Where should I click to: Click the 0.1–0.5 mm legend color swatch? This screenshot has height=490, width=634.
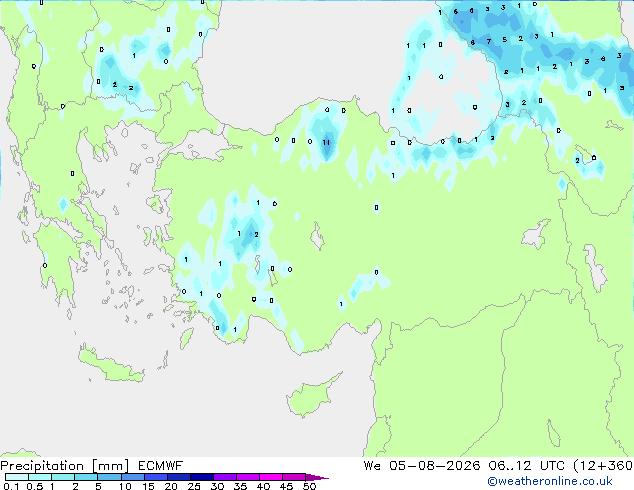pos(17,477)
